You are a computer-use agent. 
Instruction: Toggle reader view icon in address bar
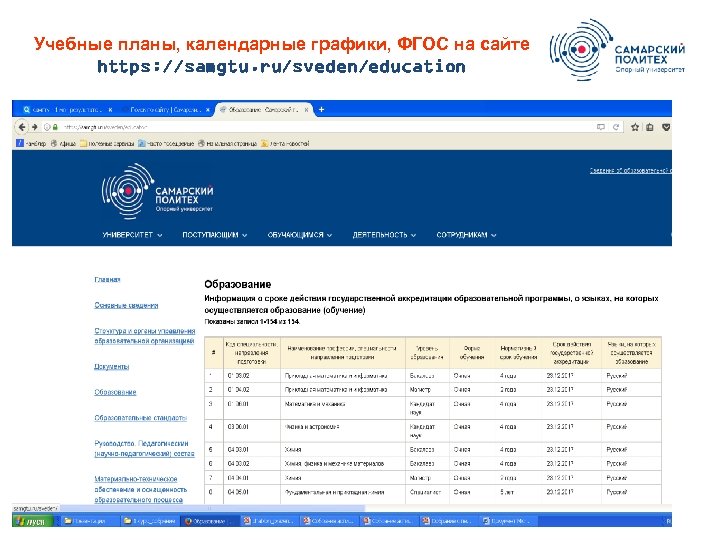601,127
